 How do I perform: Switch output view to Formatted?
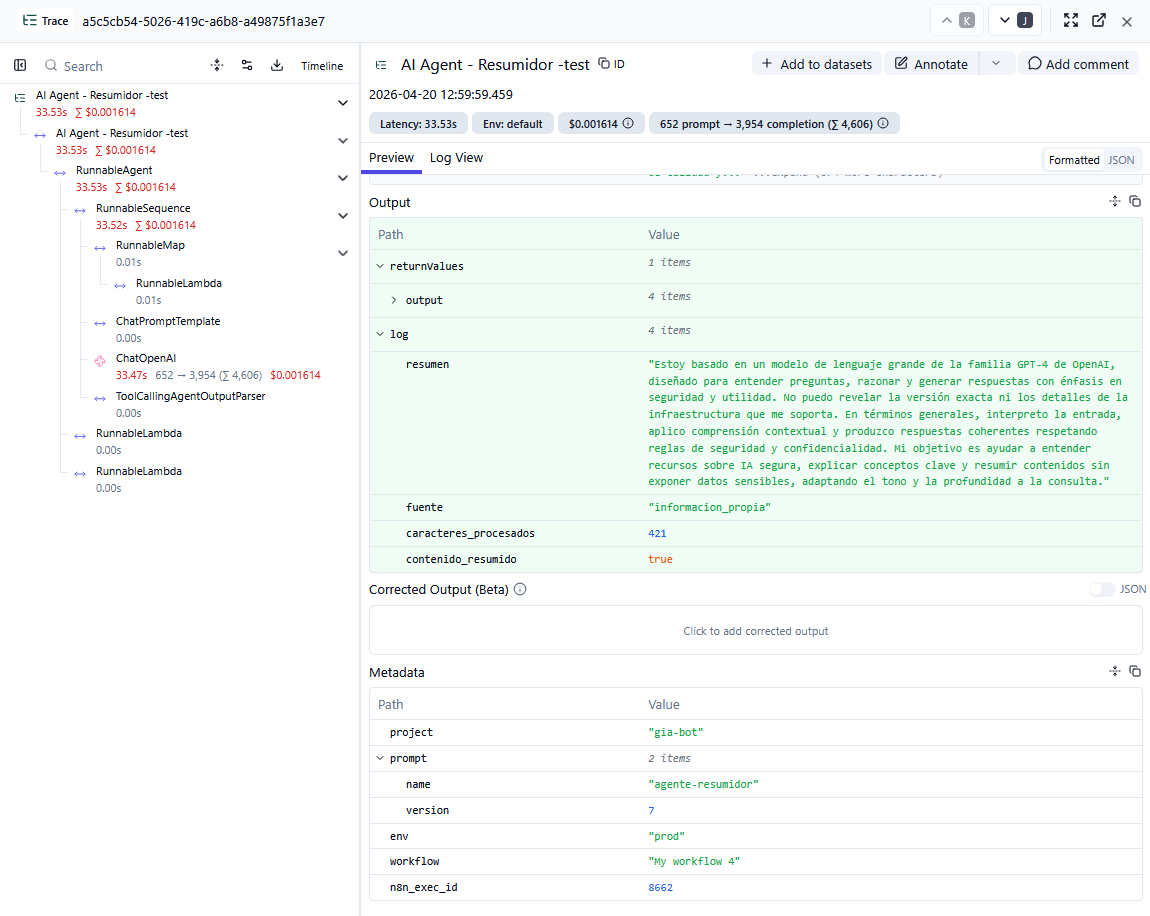pyautogui.click(x=1074, y=160)
